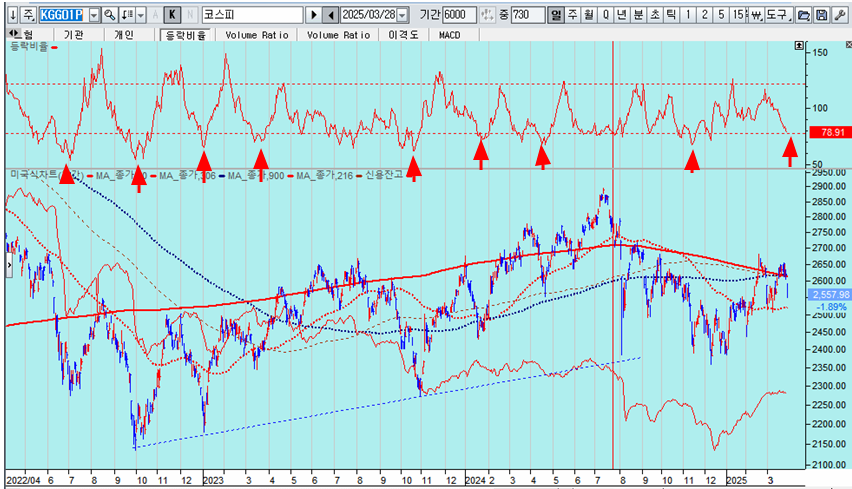Open the KGG01P symbol code dropdown
852x489 pixels.
click(93, 15)
